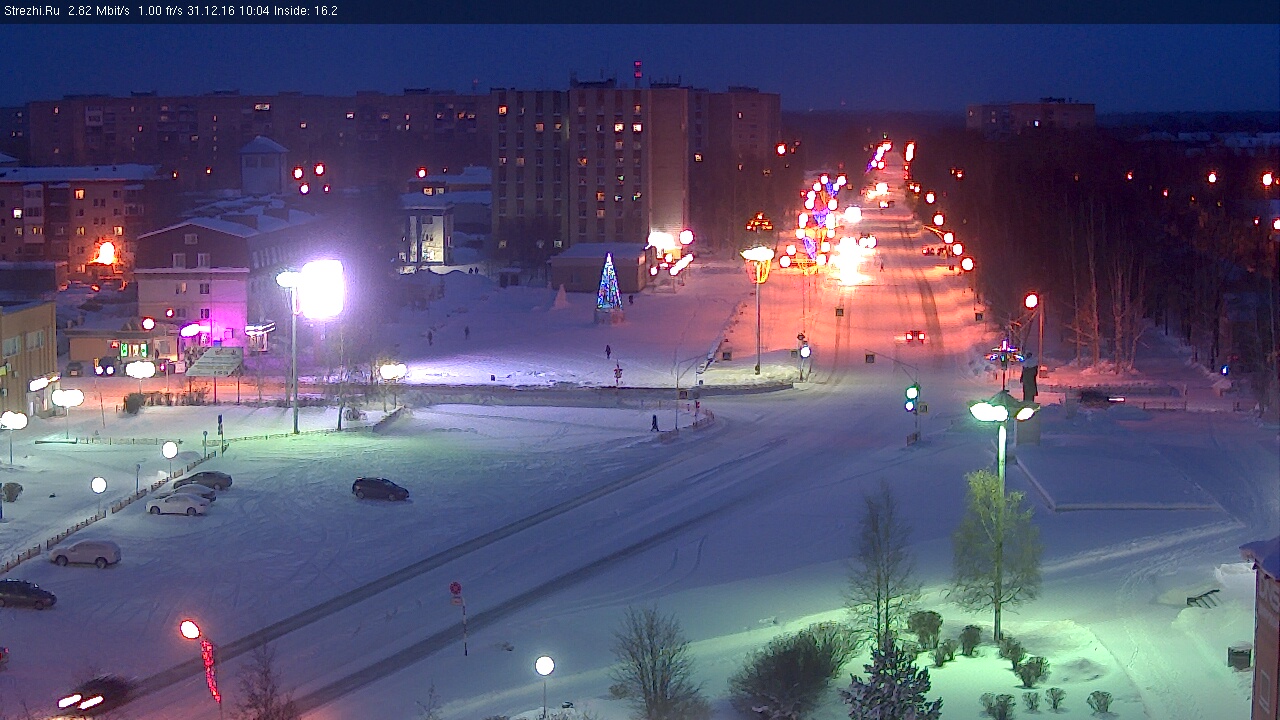The height and width of the screenshot is (720, 1280).
Task: Click the dark car driving across the snowy square
Action: pyautogui.click(x=380, y=489)
